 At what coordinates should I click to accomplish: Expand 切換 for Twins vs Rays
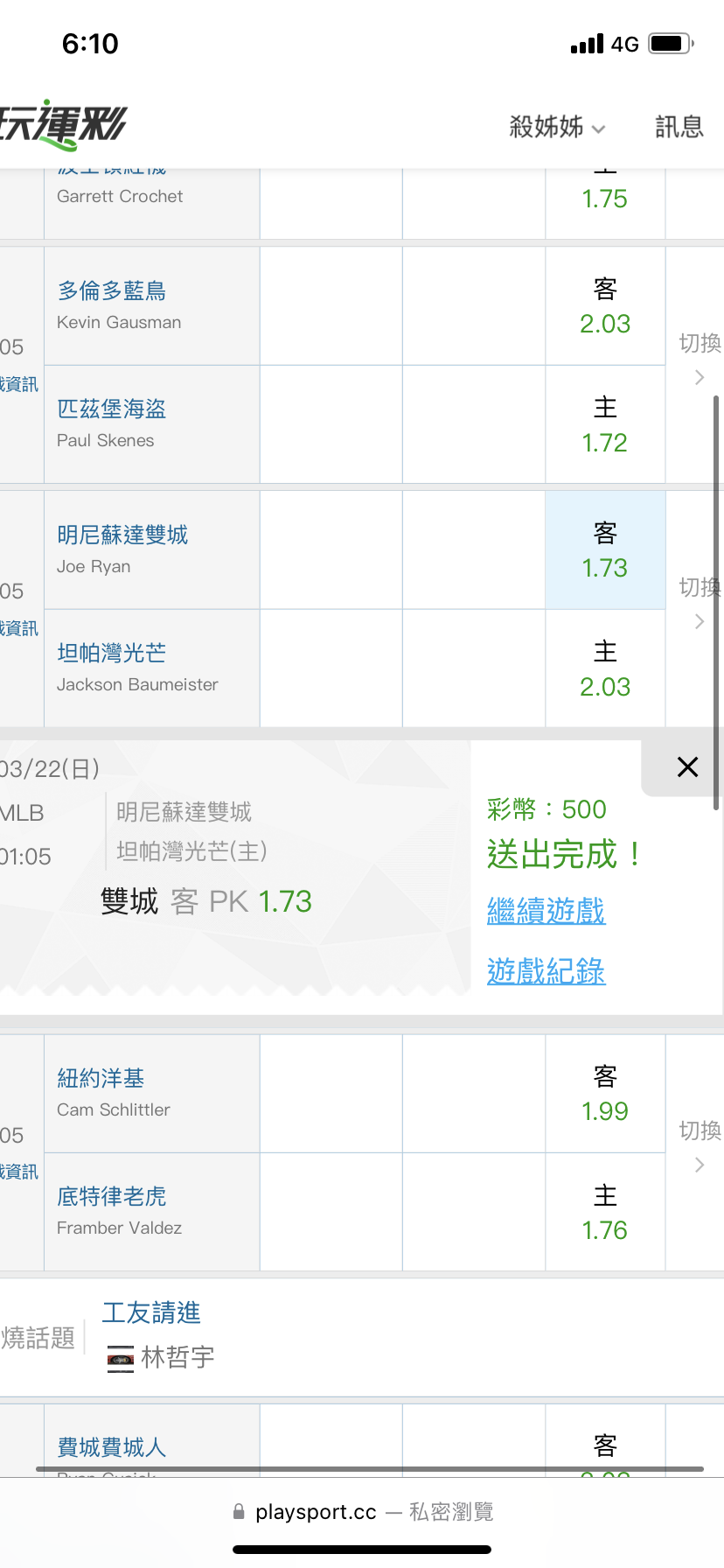click(700, 602)
